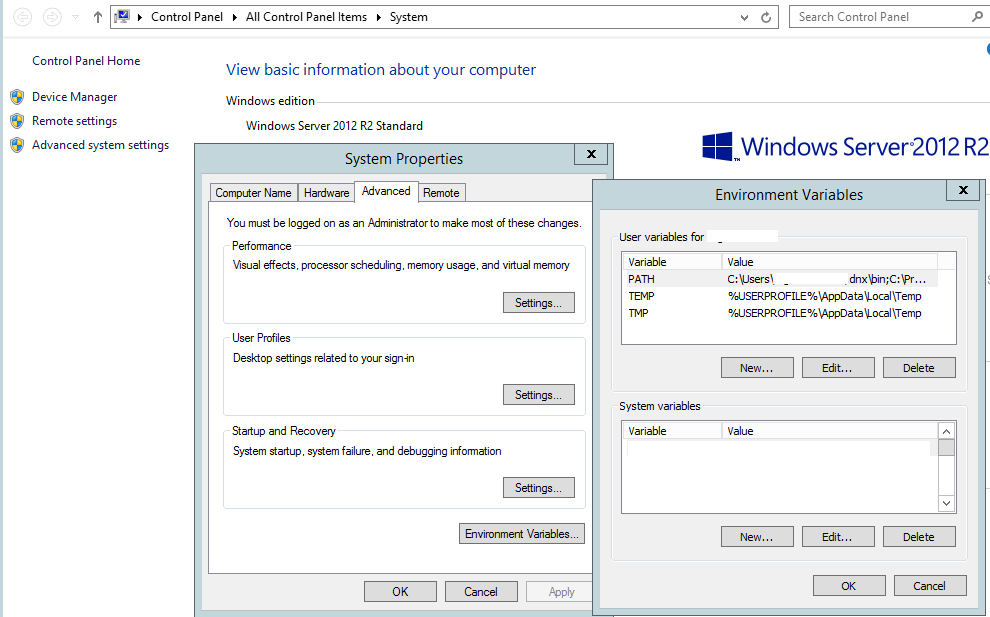Close the System Properties dialog

pos(591,154)
